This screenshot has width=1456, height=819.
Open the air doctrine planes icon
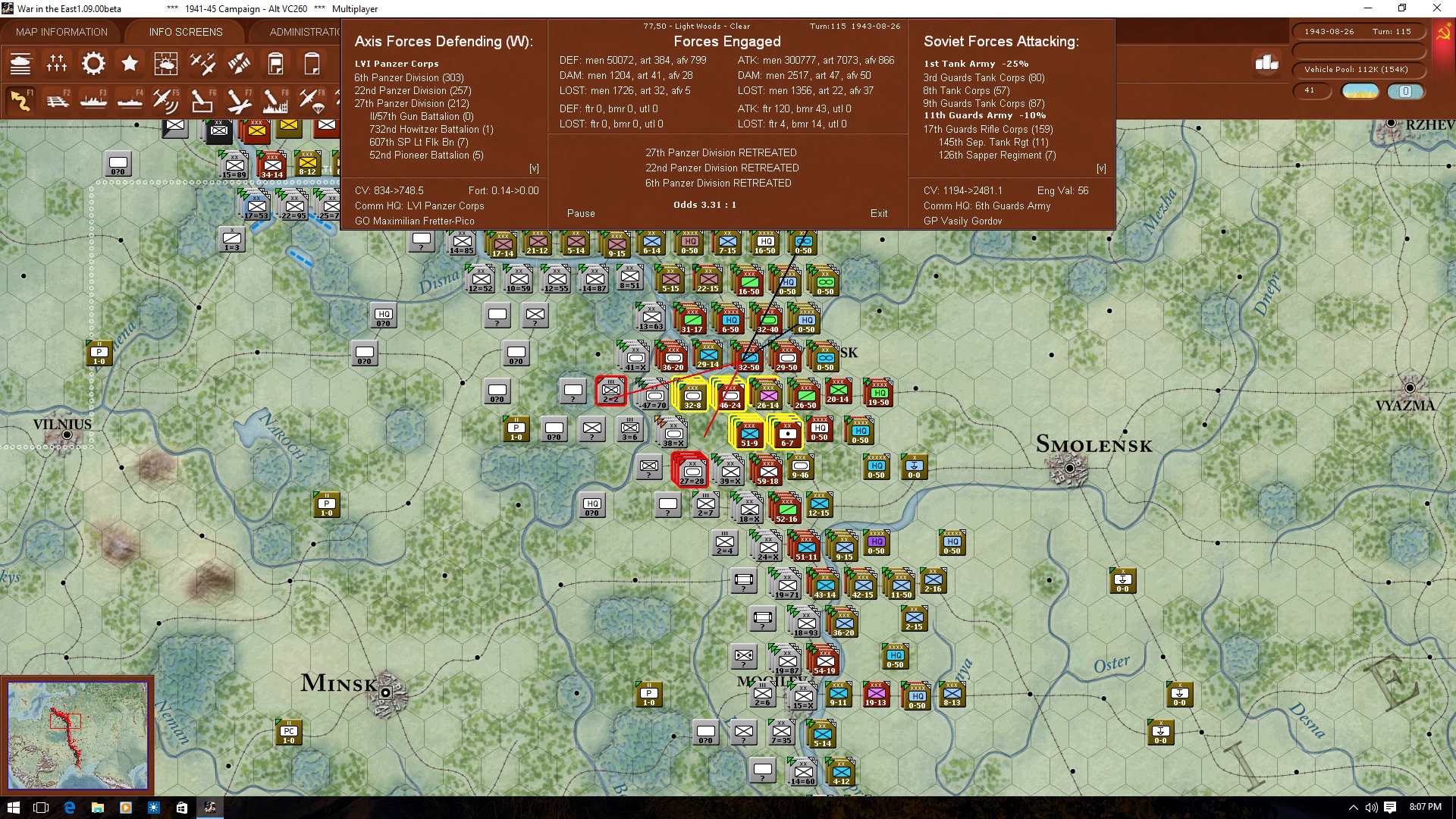coord(202,64)
